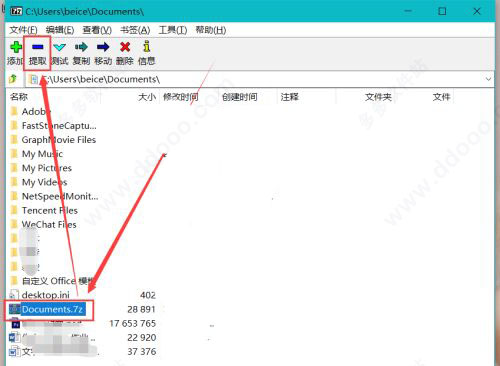
Task: Click the 7-Zip title bar app icon
Action: coord(16,11)
